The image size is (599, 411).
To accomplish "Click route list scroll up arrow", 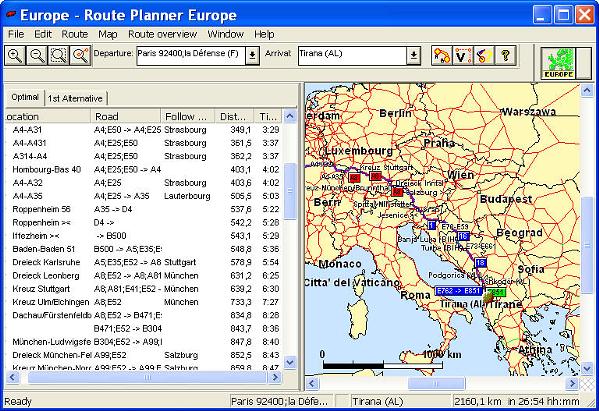I will click(x=290, y=116).
